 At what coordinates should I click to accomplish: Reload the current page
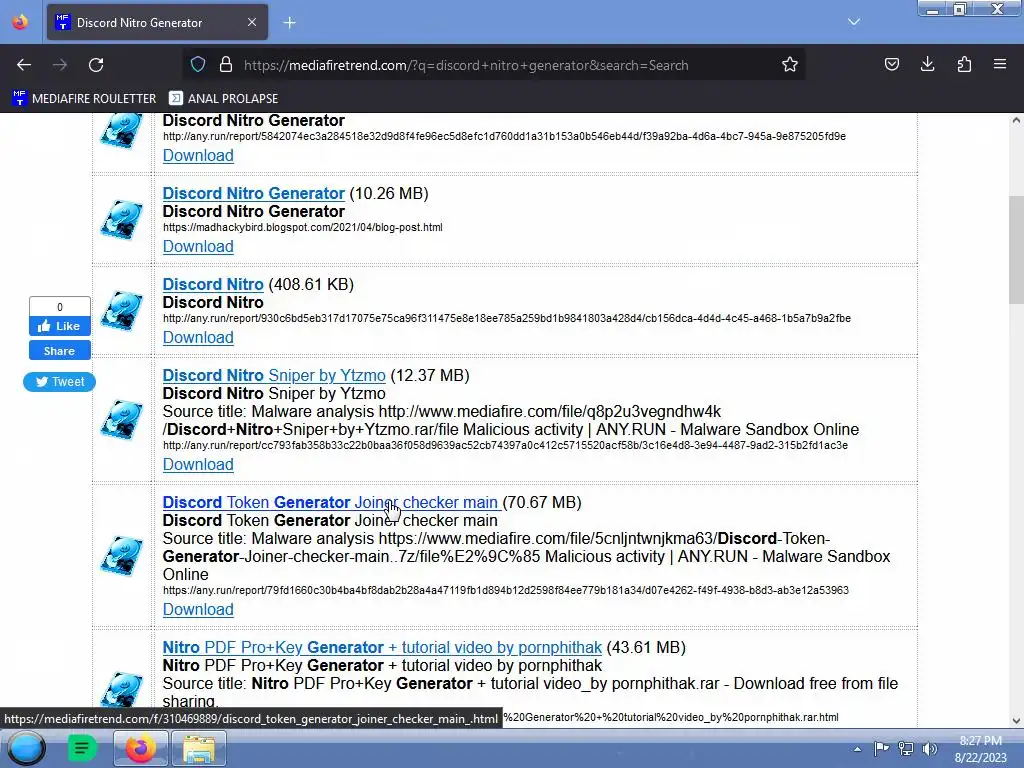[96, 65]
